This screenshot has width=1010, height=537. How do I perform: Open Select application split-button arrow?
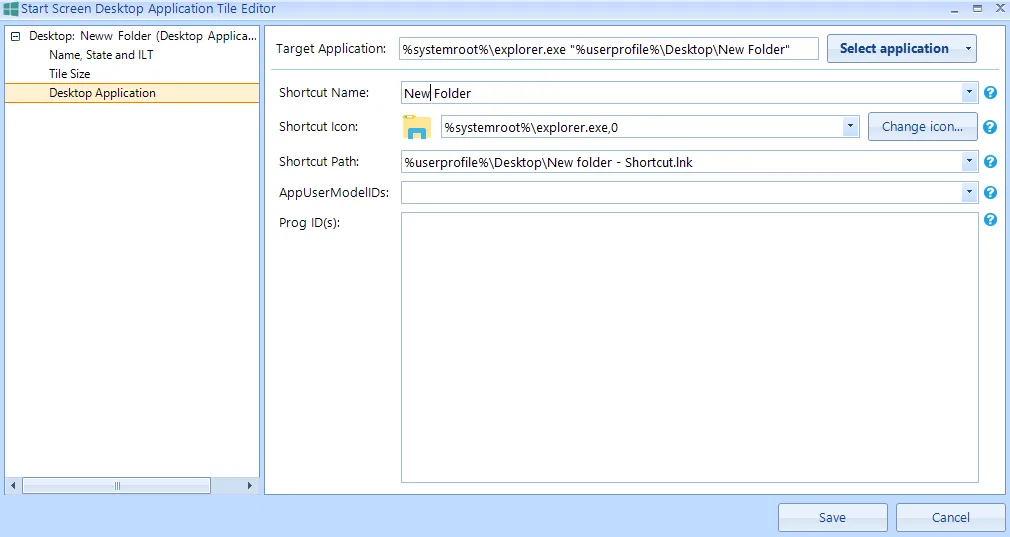click(x=967, y=49)
